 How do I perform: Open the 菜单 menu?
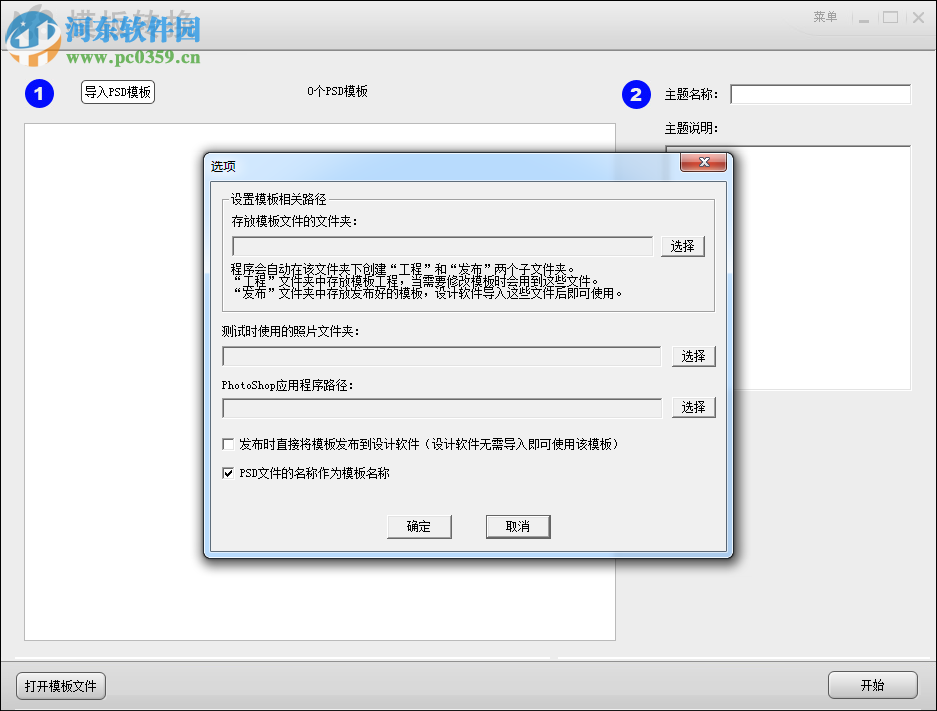point(825,17)
